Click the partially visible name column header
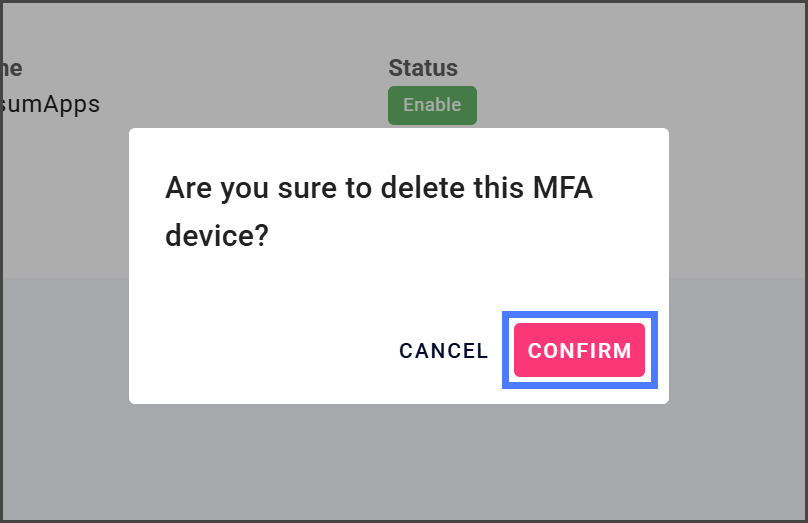This screenshot has height=523, width=808. coord(11,68)
